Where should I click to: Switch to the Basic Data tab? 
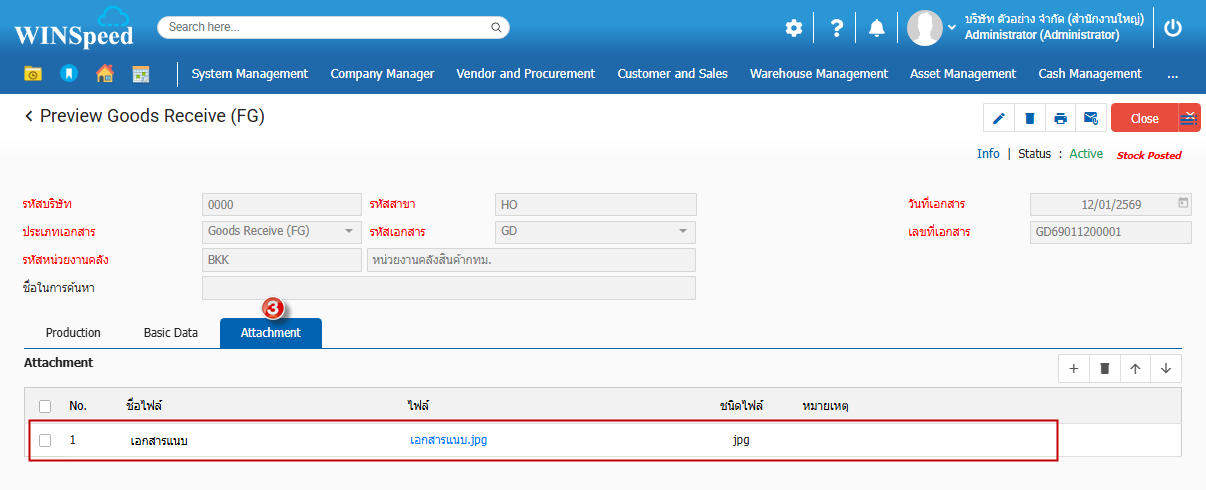pos(171,333)
